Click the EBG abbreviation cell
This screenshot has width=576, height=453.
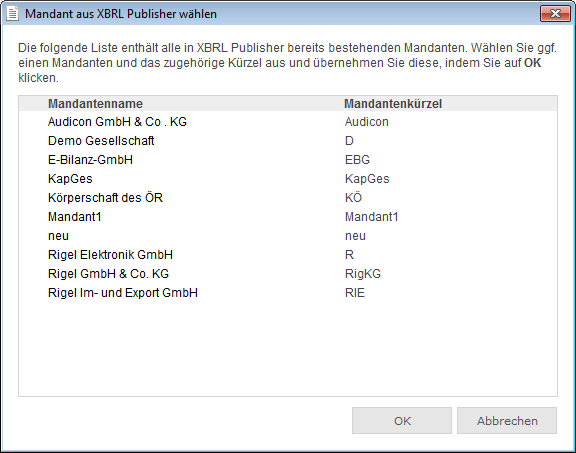(357, 160)
